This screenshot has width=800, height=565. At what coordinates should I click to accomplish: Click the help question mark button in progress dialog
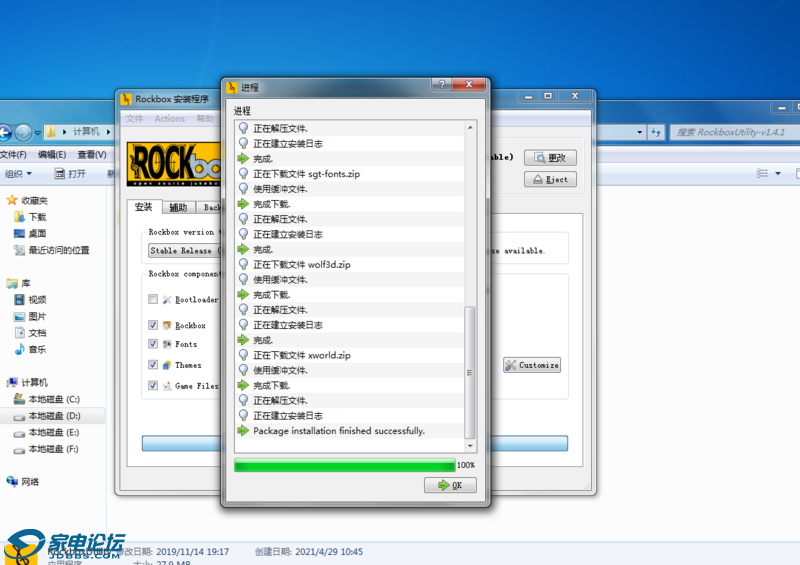[x=442, y=84]
